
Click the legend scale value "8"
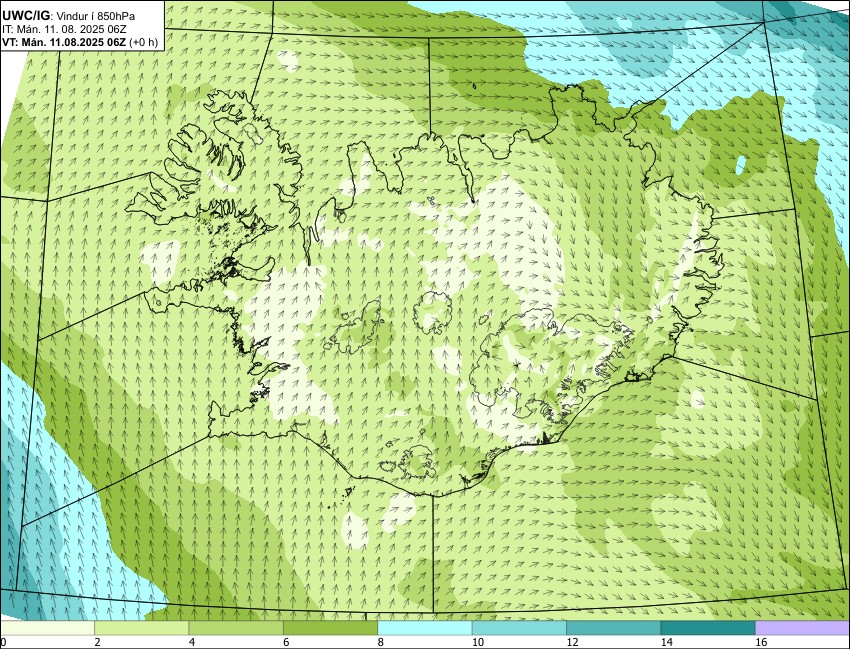[x=380, y=642]
